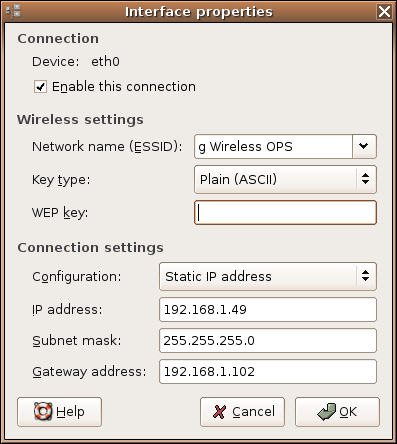Confirm settings with the OK button
Image resolution: width=397 pixels, height=444 pixels.
click(x=337, y=412)
